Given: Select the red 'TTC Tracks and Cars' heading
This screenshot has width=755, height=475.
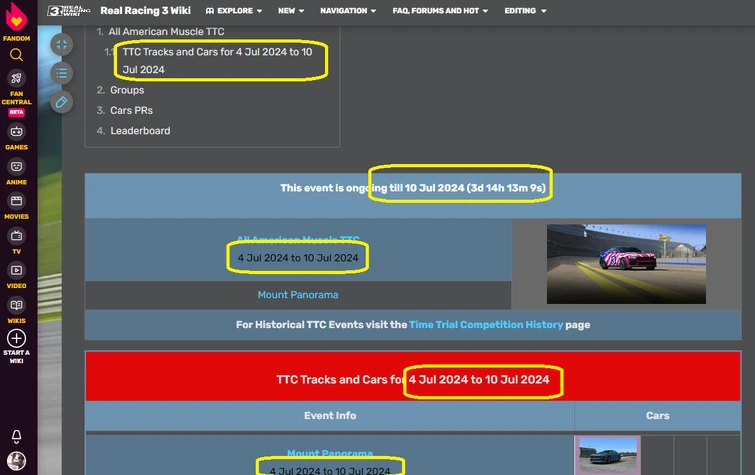Looking at the screenshot, I should point(413,380).
